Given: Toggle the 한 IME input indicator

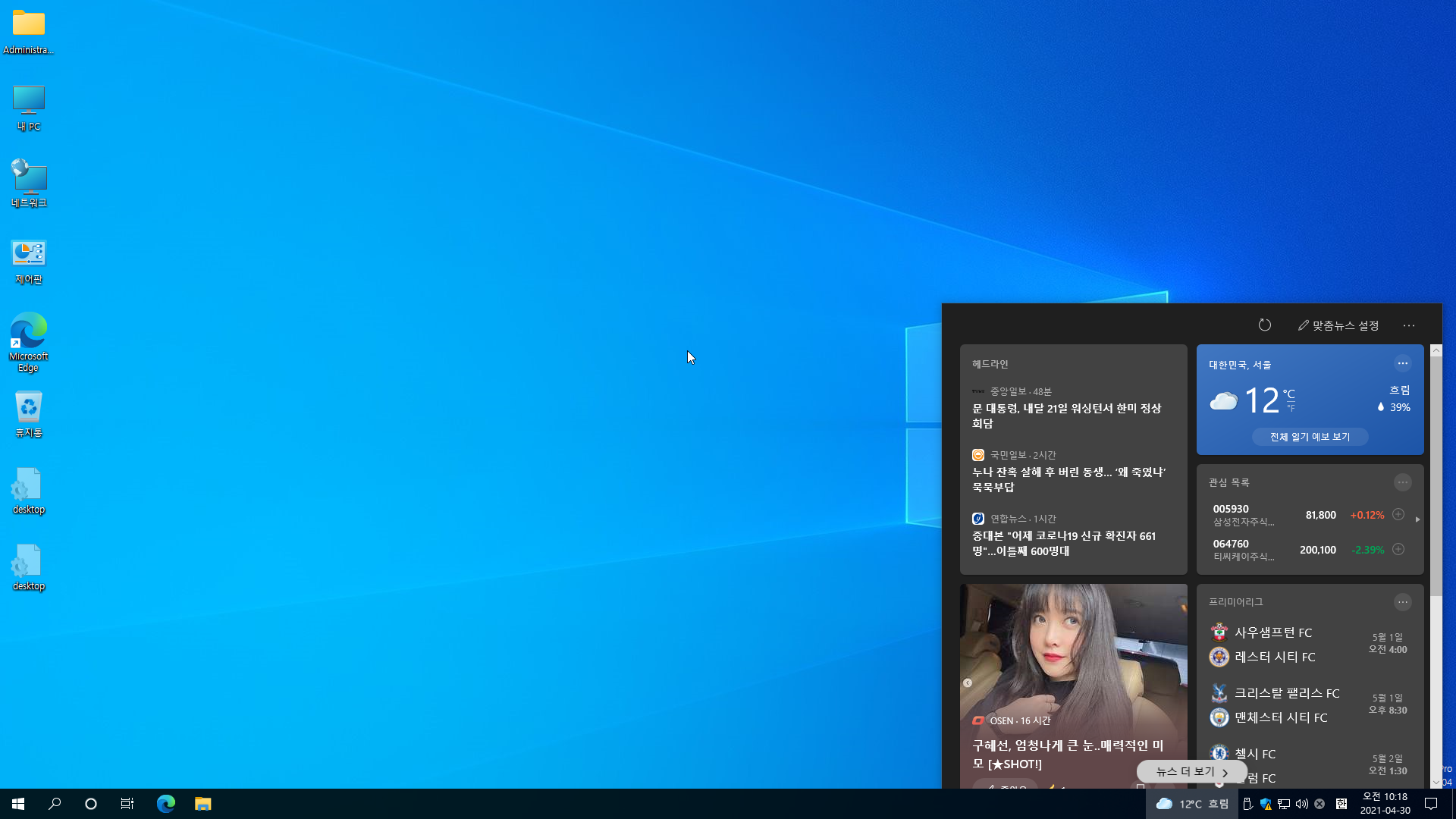Looking at the screenshot, I should [1341, 804].
